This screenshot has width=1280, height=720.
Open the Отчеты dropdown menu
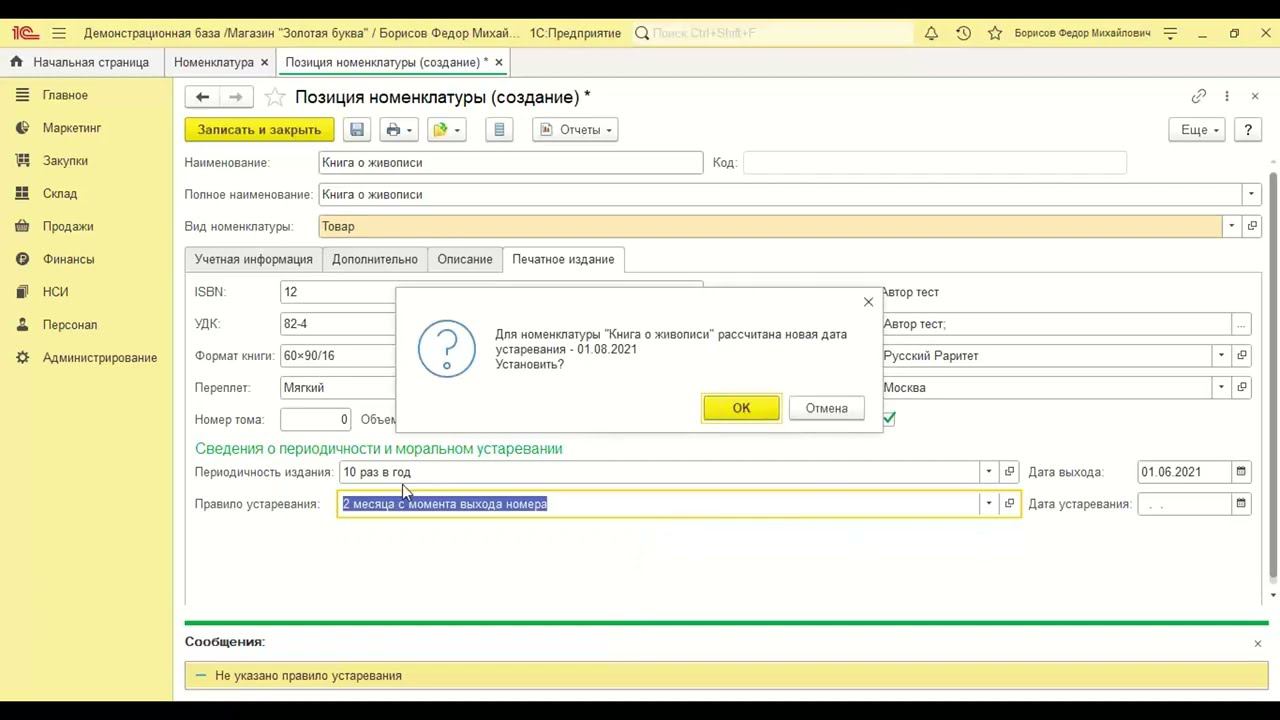tap(575, 130)
